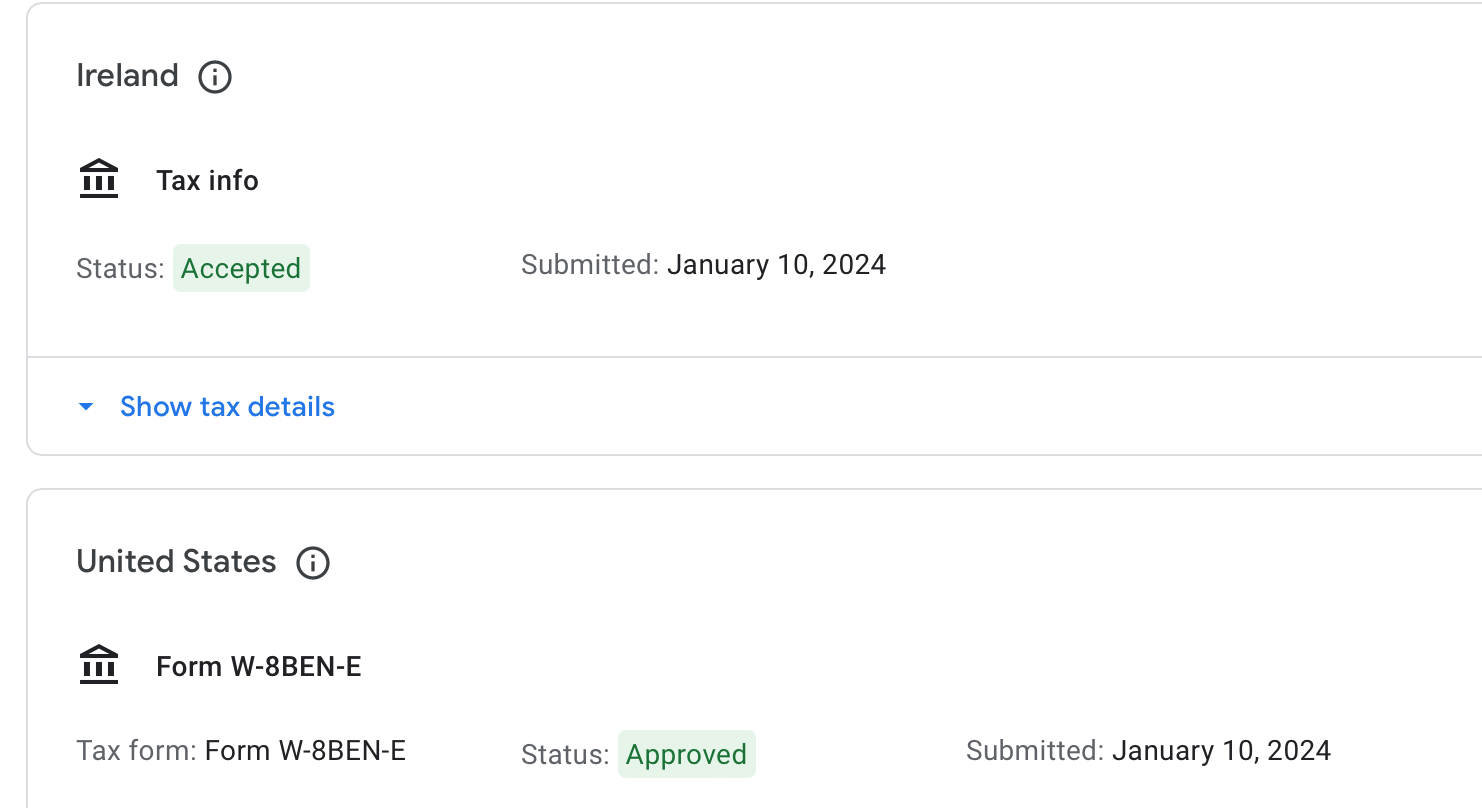The width and height of the screenshot is (1482, 808).
Task: Click the info icon beside United States
Action: coord(313,562)
